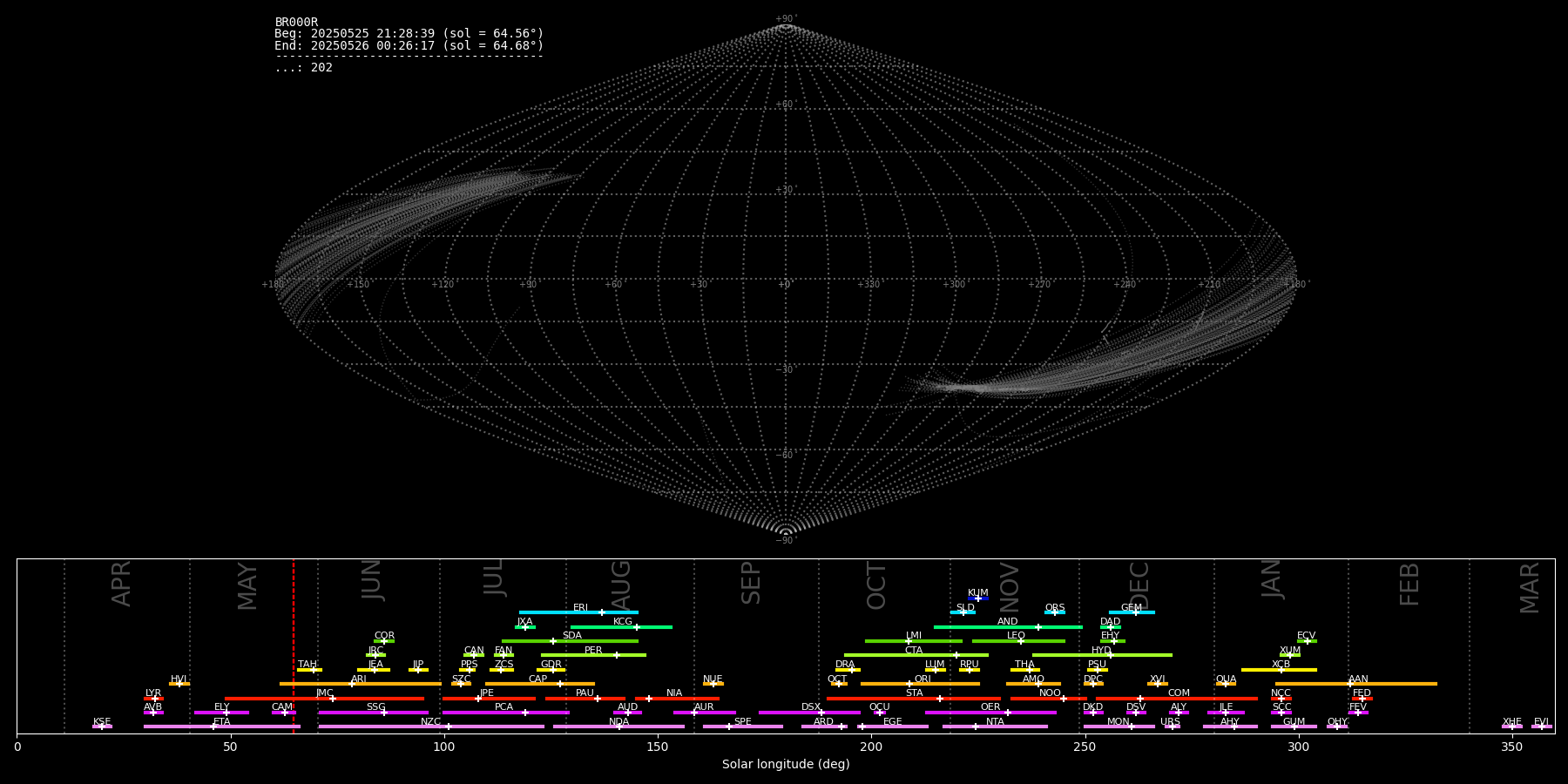The image size is (1568, 784).
Task: Pick the TAH shower label
Action: (307, 665)
